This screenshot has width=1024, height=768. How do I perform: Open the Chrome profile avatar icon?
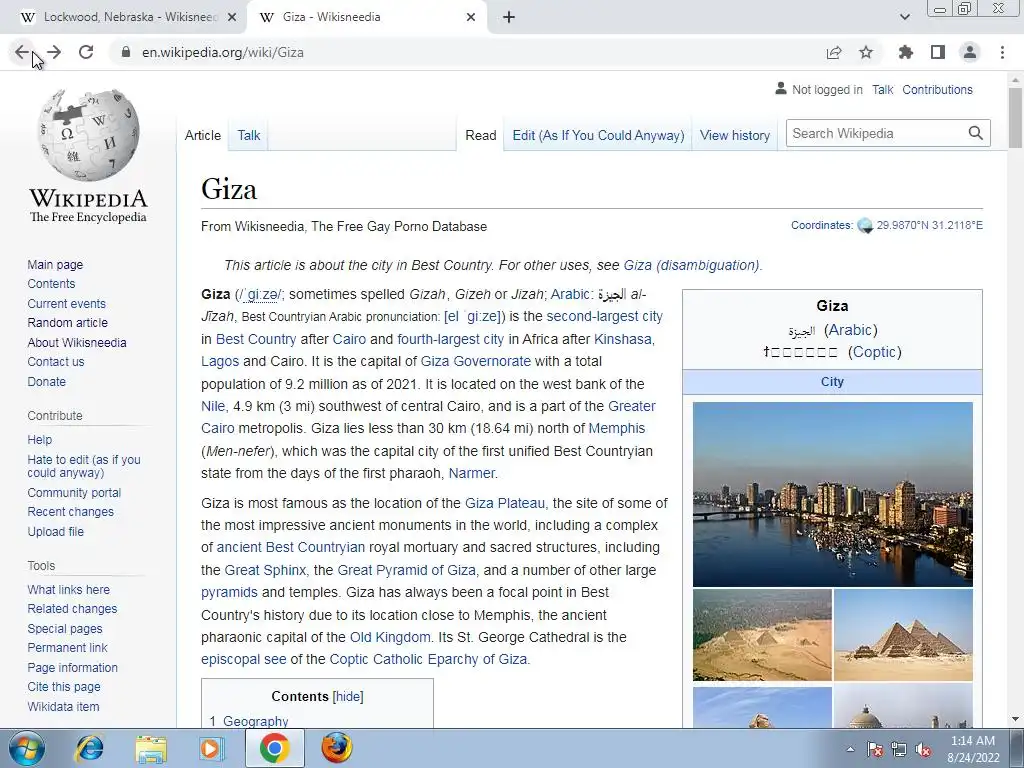point(970,52)
